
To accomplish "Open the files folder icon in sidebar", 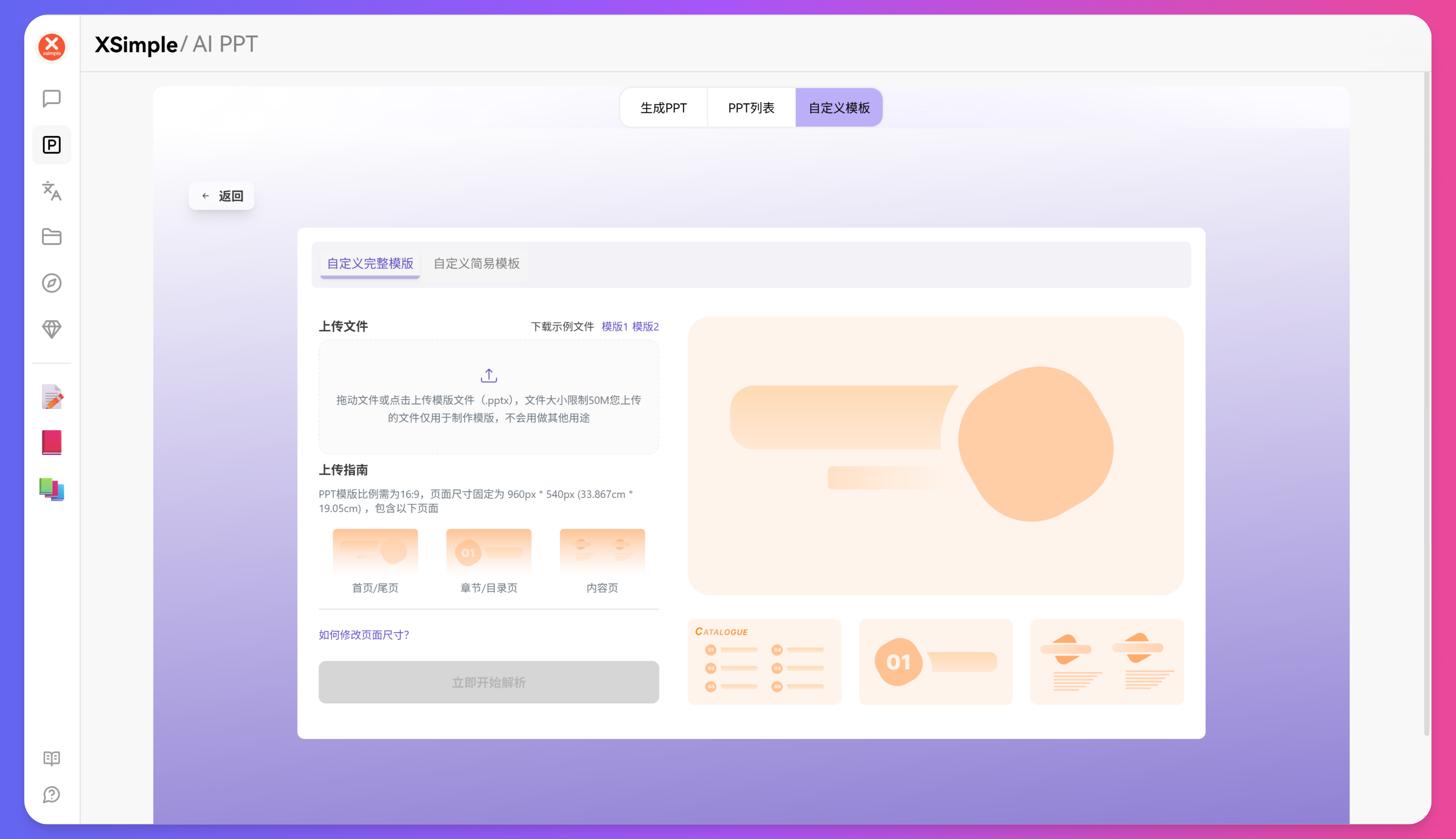I will coord(51,237).
